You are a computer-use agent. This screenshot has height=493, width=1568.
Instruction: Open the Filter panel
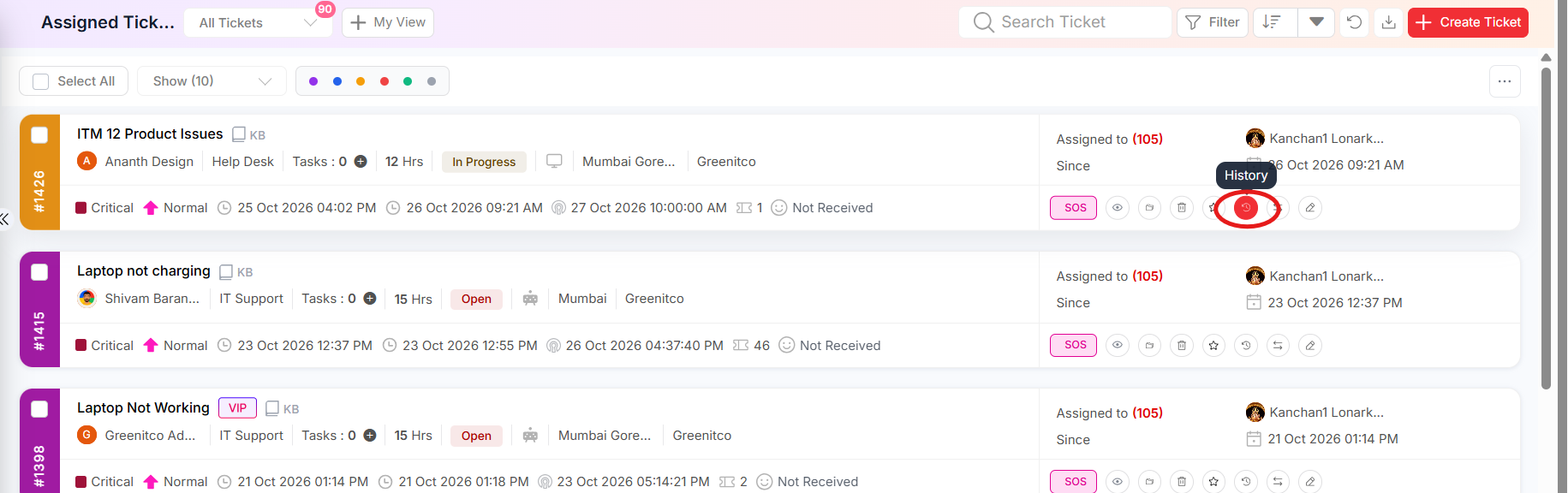click(1213, 22)
